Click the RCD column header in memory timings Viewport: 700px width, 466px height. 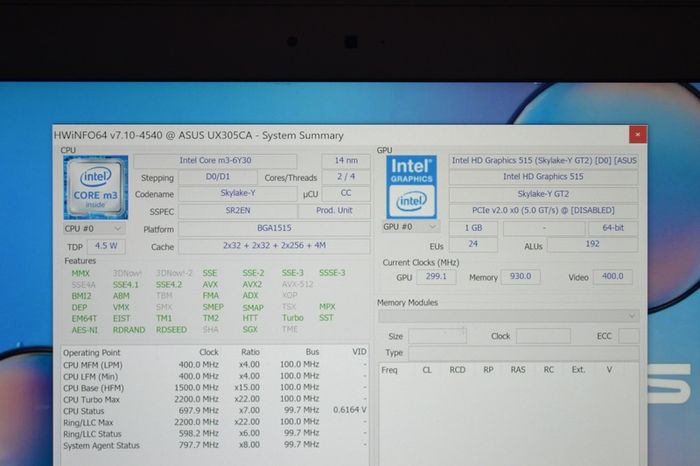458,370
